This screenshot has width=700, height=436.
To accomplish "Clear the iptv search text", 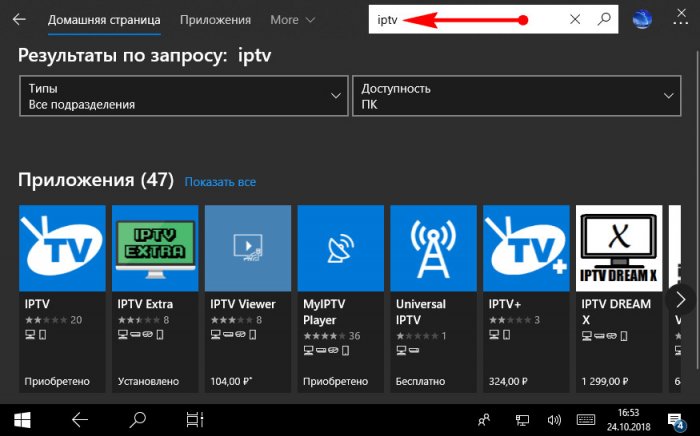I will click(x=575, y=19).
